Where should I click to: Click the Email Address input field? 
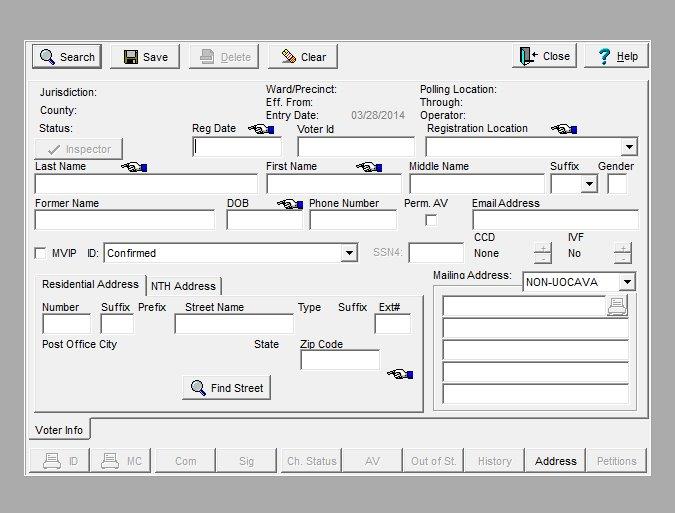pos(555,220)
